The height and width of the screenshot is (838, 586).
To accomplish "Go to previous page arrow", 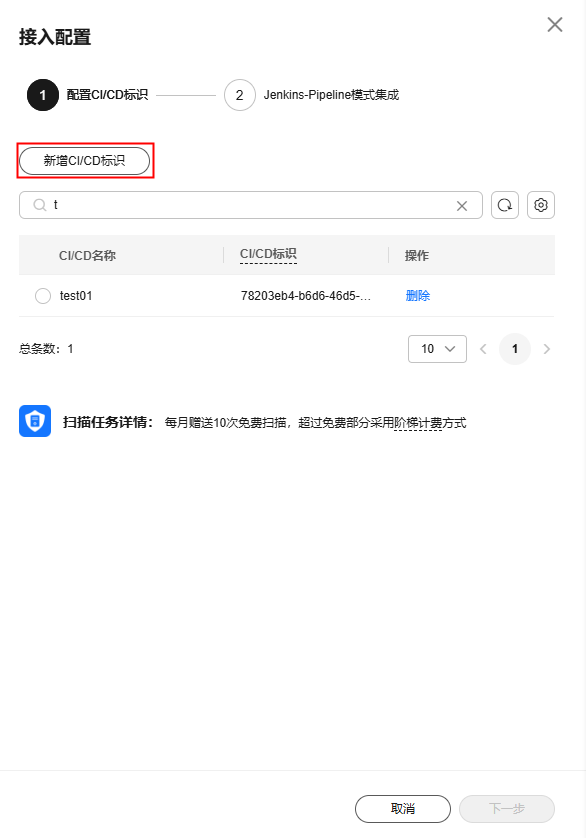I will tap(483, 349).
